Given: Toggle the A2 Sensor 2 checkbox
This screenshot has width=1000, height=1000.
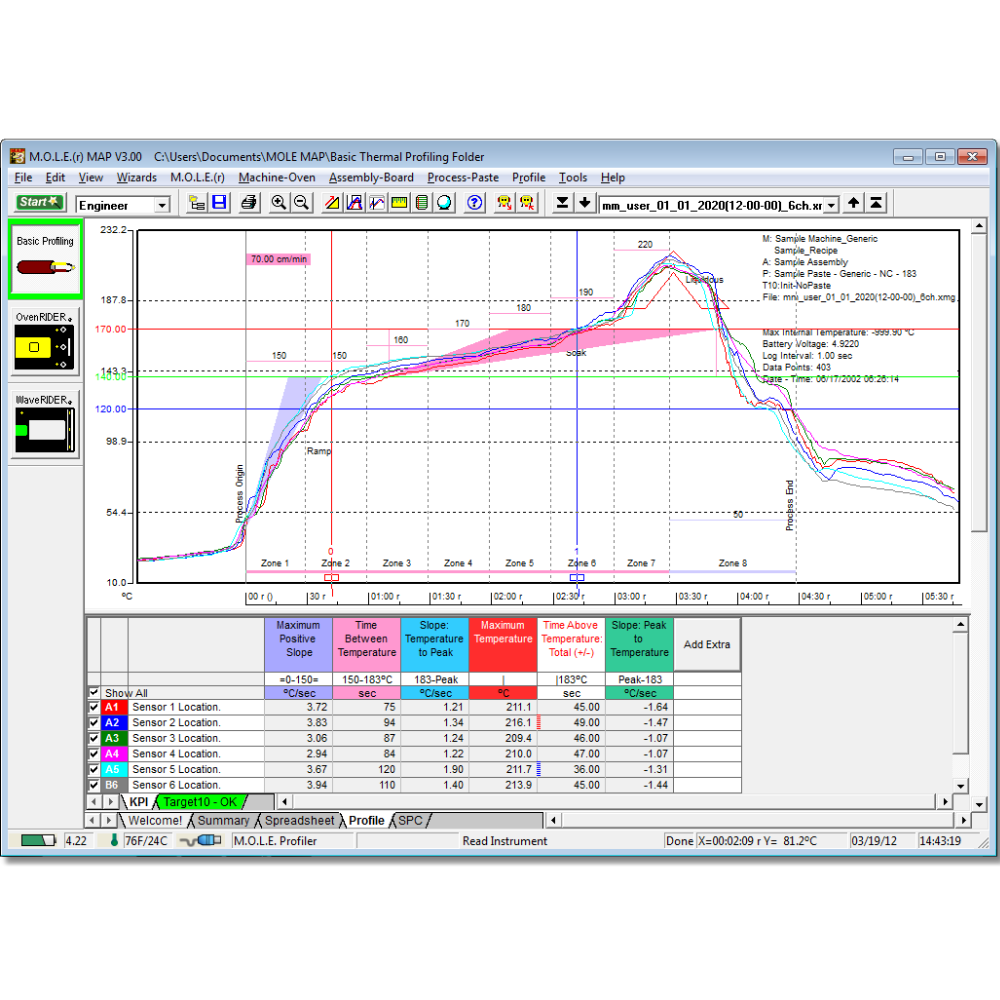Looking at the screenshot, I should pyautogui.click(x=94, y=723).
